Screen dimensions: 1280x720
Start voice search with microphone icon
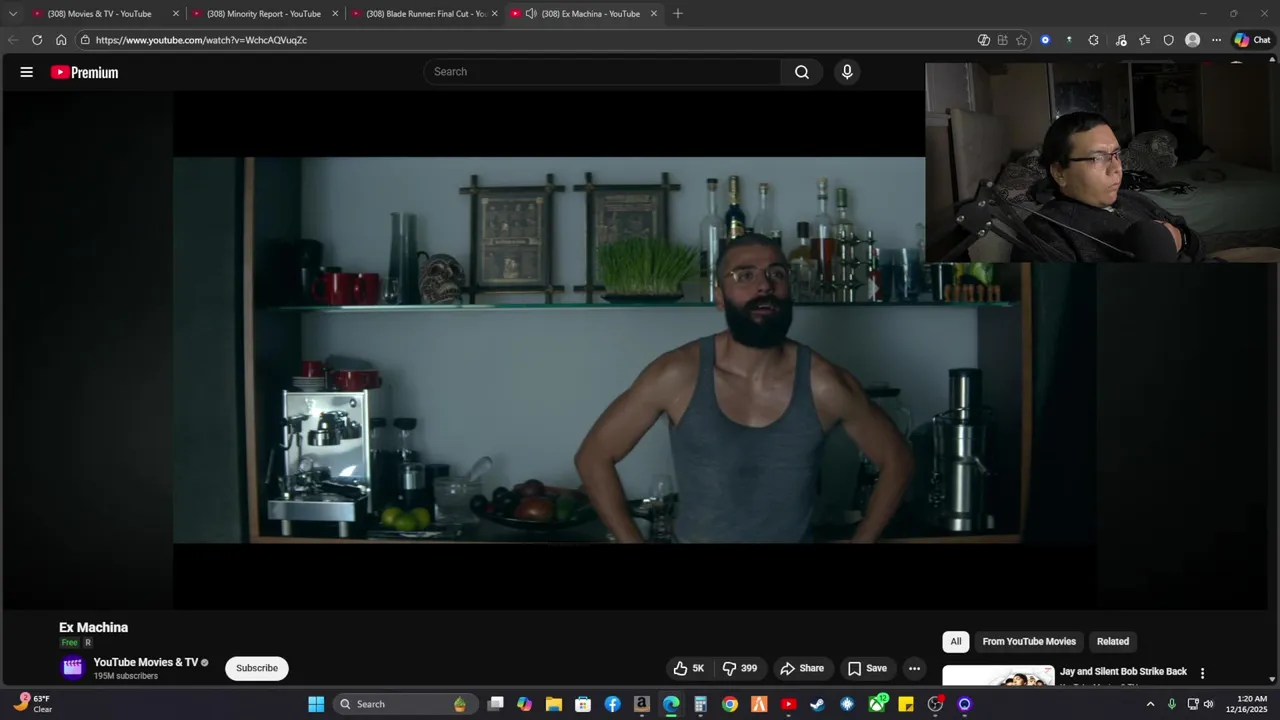[x=847, y=72]
